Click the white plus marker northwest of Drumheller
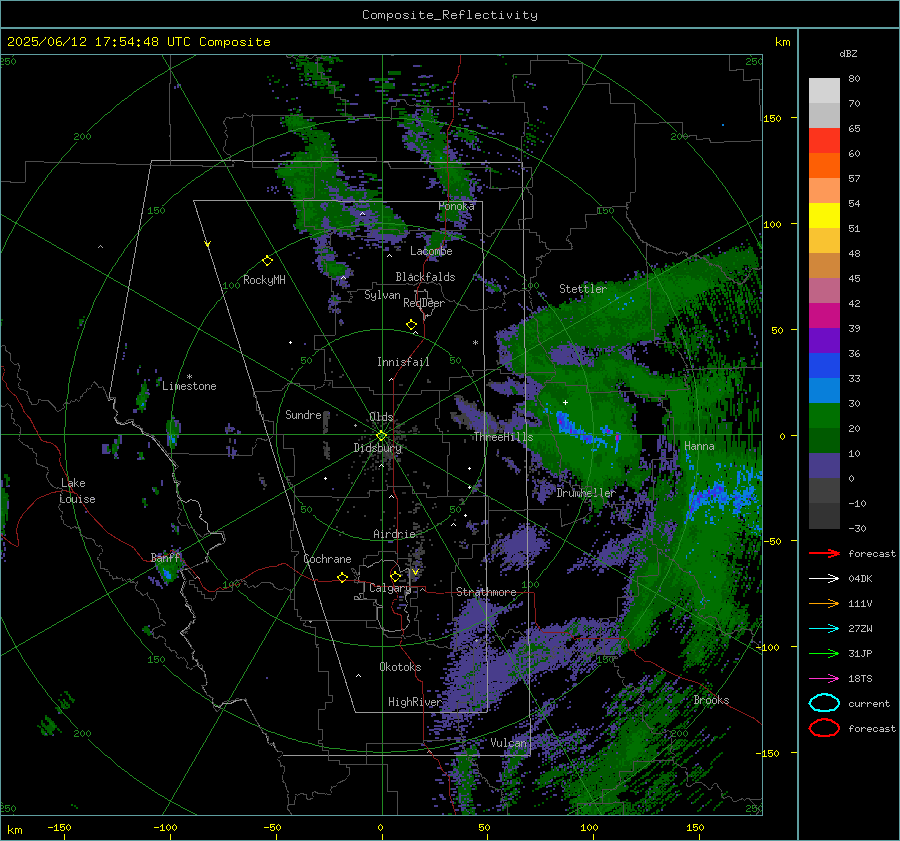Screen dimensions: 900x841 coord(565,402)
